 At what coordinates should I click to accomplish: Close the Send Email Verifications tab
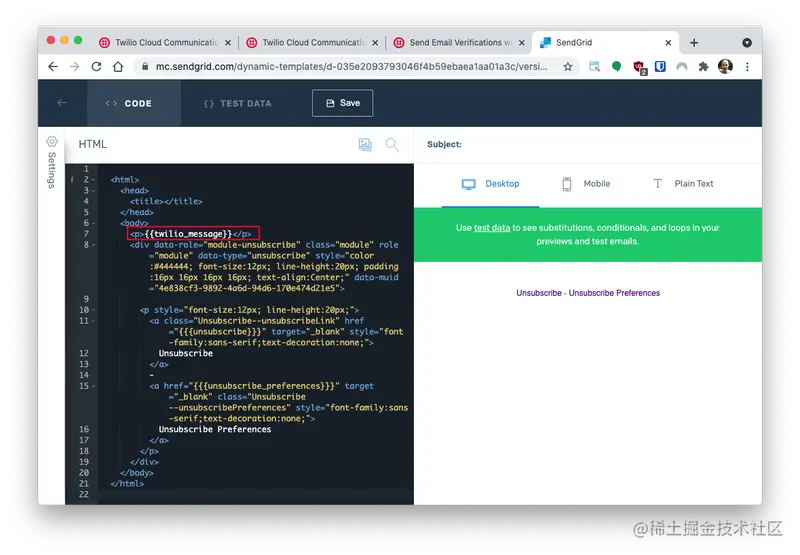pyautogui.click(x=521, y=43)
